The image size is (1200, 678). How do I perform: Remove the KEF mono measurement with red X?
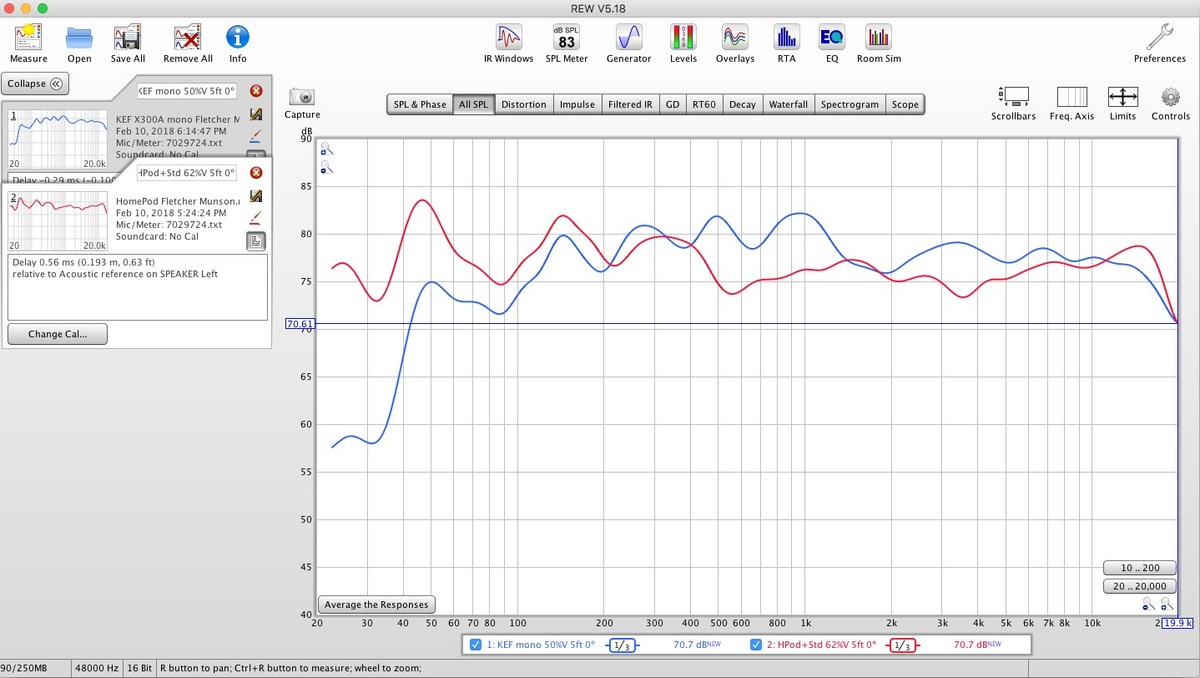point(256,91)
